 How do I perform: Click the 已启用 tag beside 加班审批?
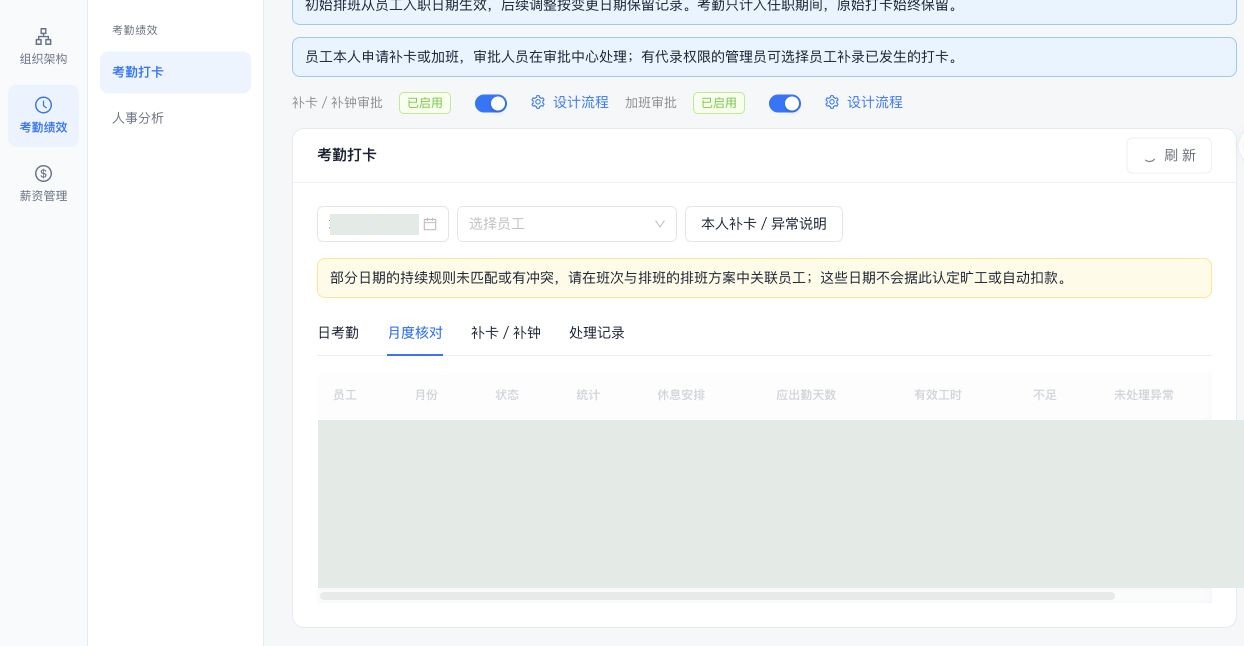(x=719, y=103)
